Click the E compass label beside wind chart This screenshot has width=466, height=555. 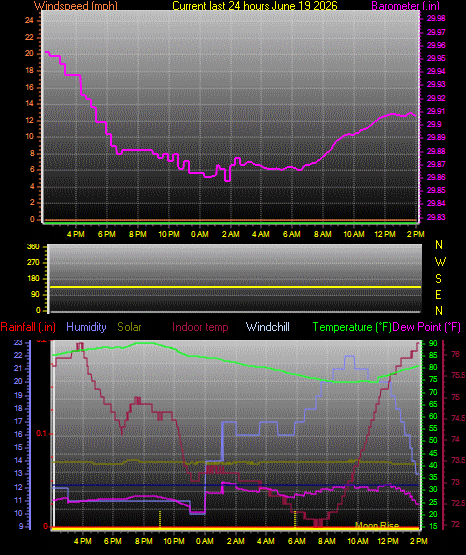[438, 294]
